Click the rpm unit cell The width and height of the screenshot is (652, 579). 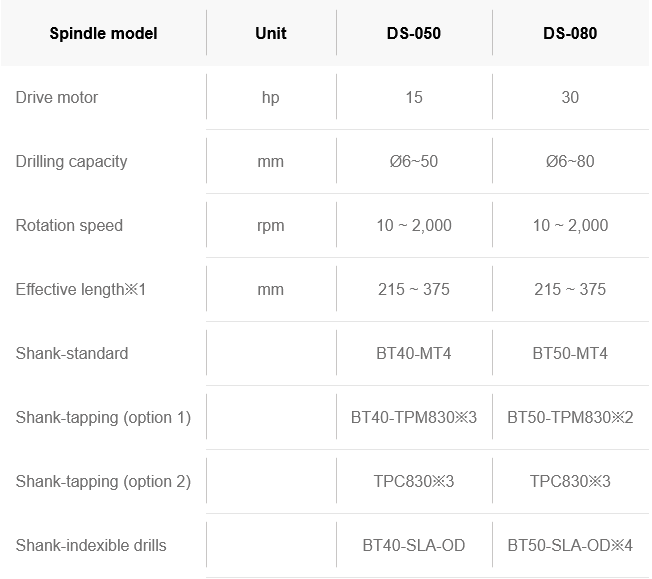coord(271,226)
